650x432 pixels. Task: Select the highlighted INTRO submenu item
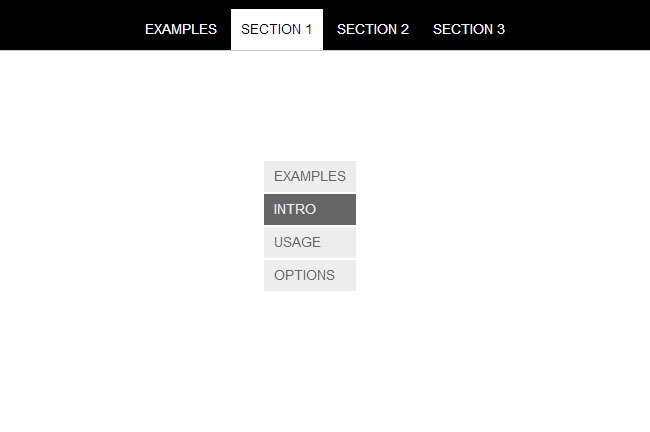[x=310, y=209]
